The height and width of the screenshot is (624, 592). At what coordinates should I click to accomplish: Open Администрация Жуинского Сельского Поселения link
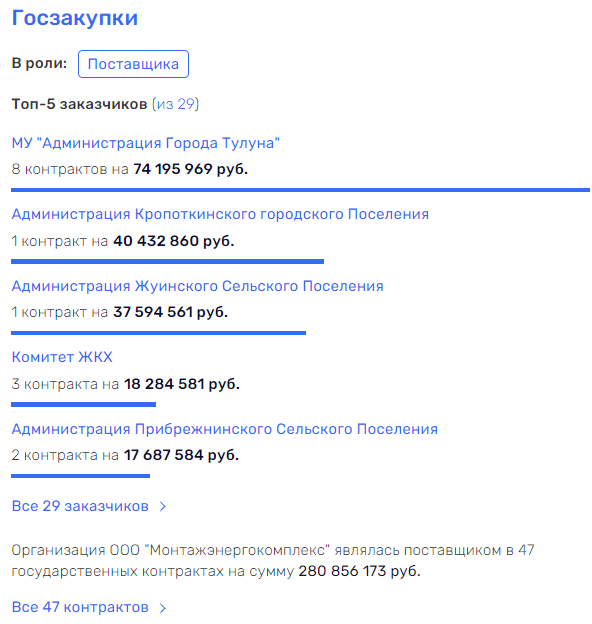(x=197, y=286)
